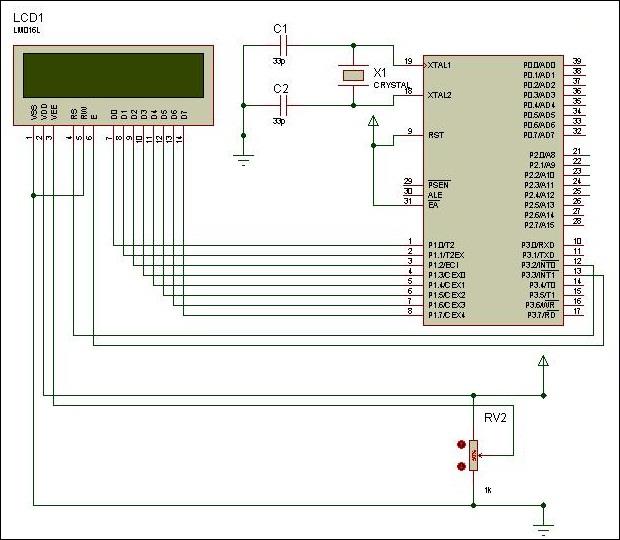Click the junction dot on LCD pin 1 wire
This screenshot has width=620, height=540.
tap(34, 195)
